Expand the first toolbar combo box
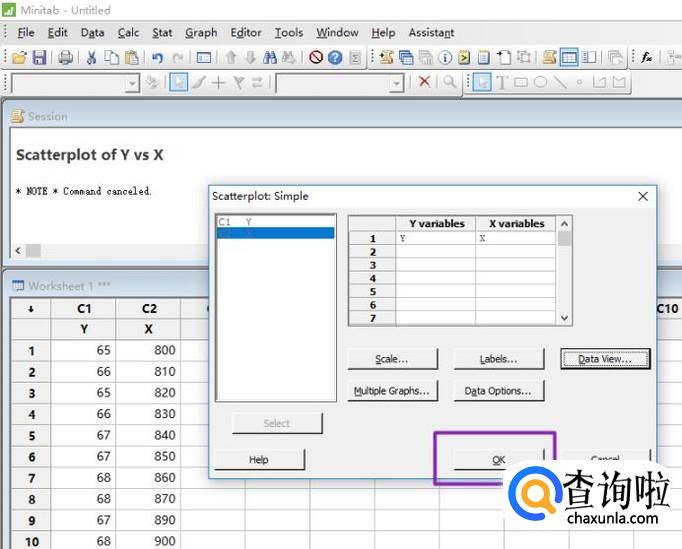This screenshot has width=682, height=549. pyautogui.click(x=132, y=83)
